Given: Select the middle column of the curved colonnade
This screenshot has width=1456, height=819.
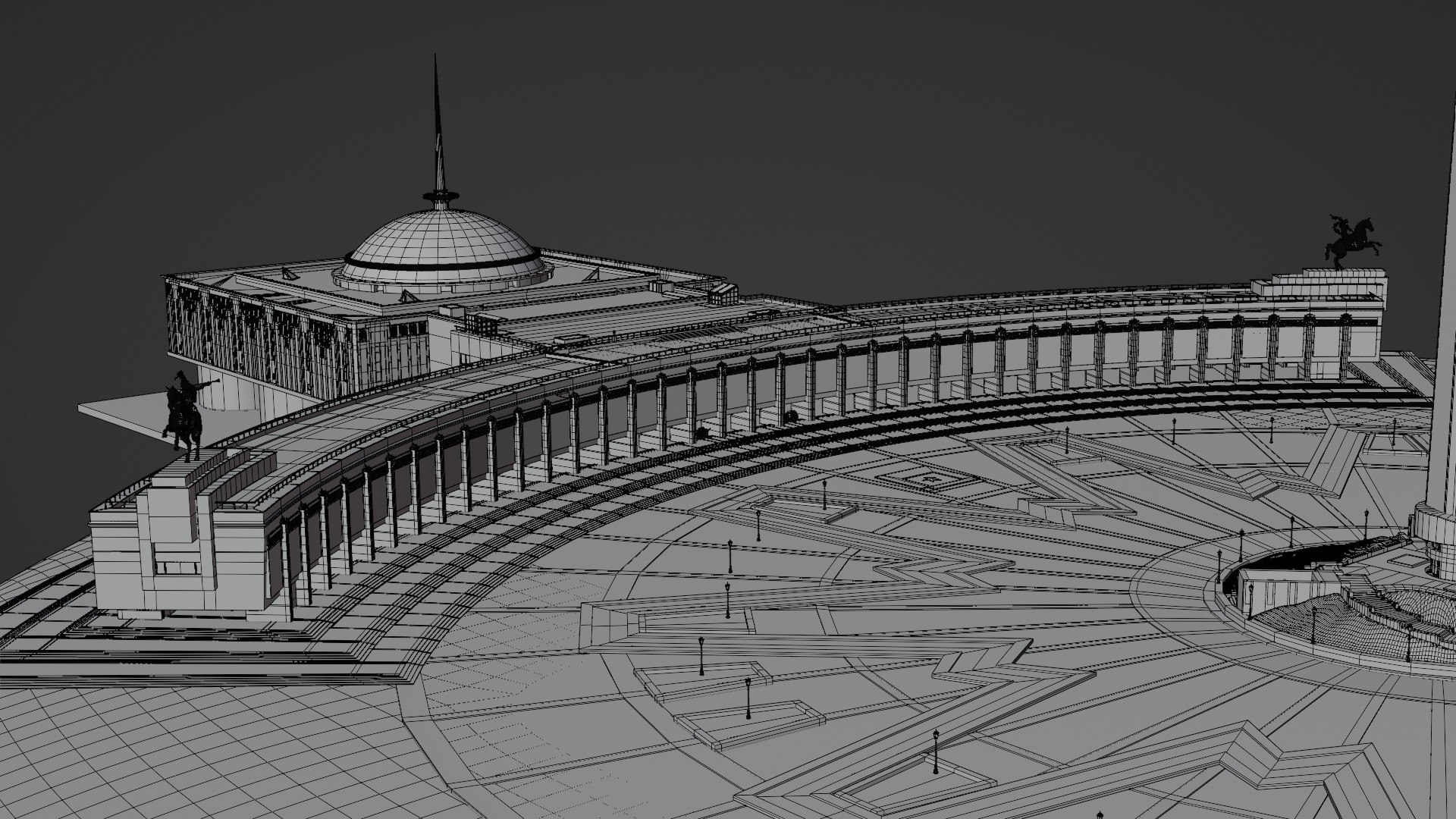Looking at the screenshot, I should (x=751, y=394).
